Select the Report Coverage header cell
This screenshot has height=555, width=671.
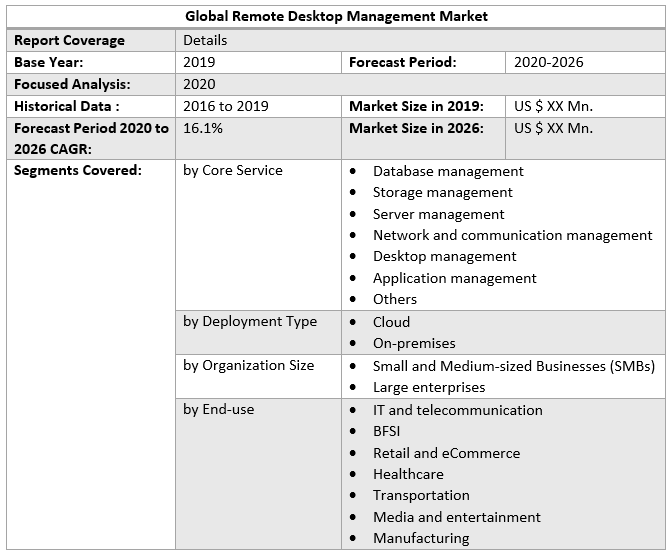click(69, 40)
